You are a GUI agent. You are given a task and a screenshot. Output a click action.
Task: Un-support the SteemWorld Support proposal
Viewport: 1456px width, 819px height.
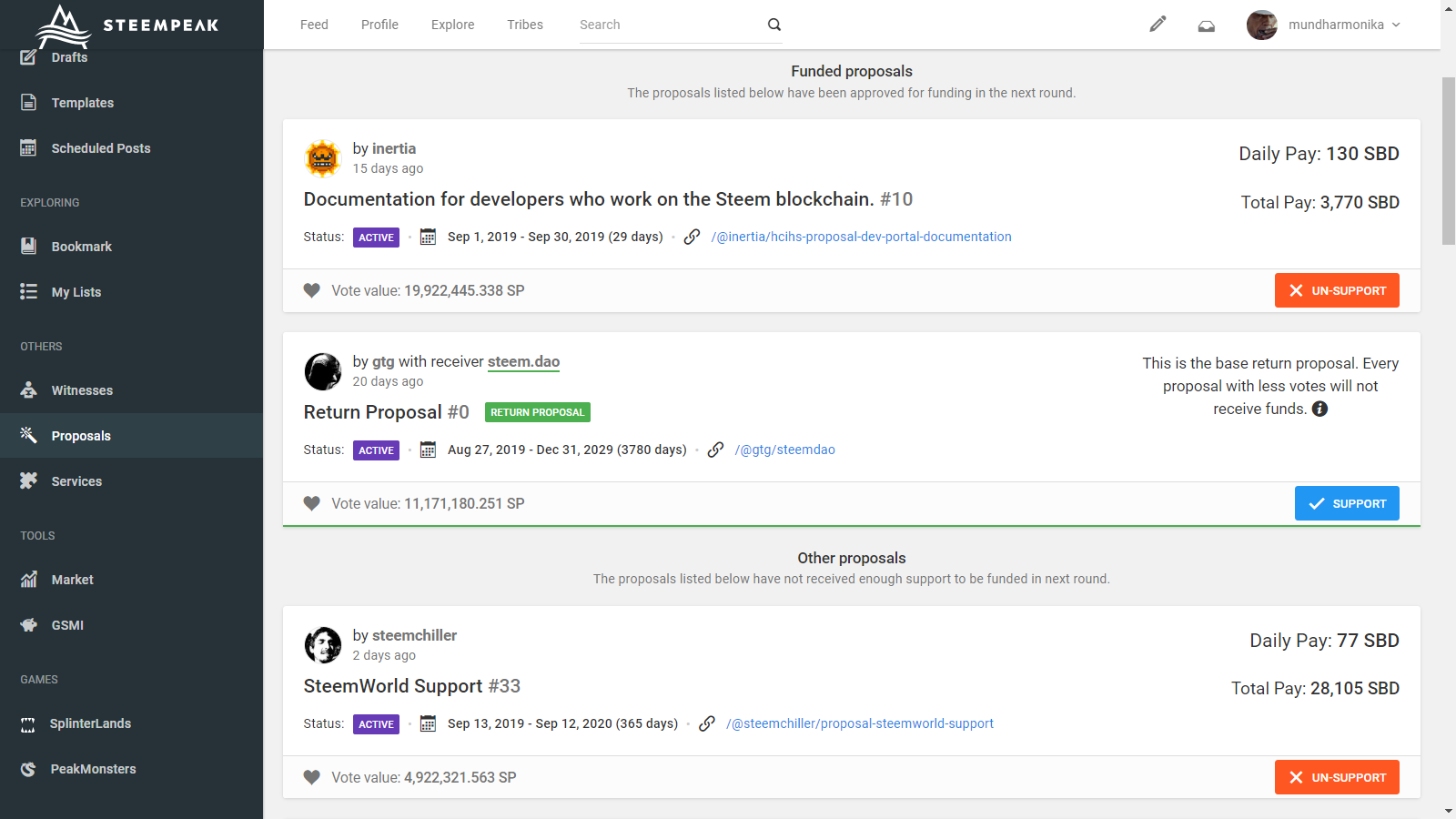pos(1336,778)
